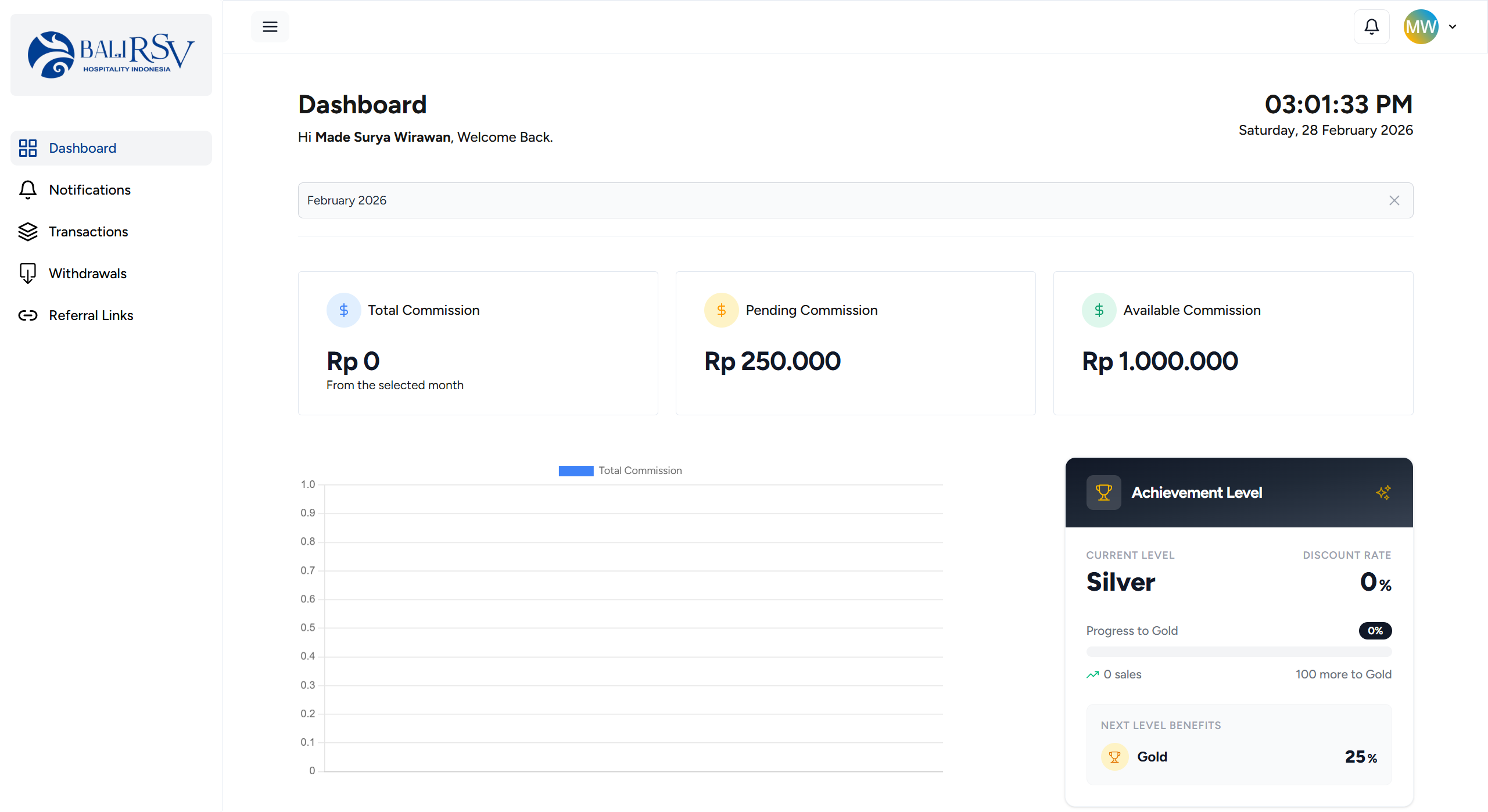Image resolution: width=1488 pixels, height=812 pixels.
Task: Click the Available Commission dollar icon
Action: [1099, 310]
